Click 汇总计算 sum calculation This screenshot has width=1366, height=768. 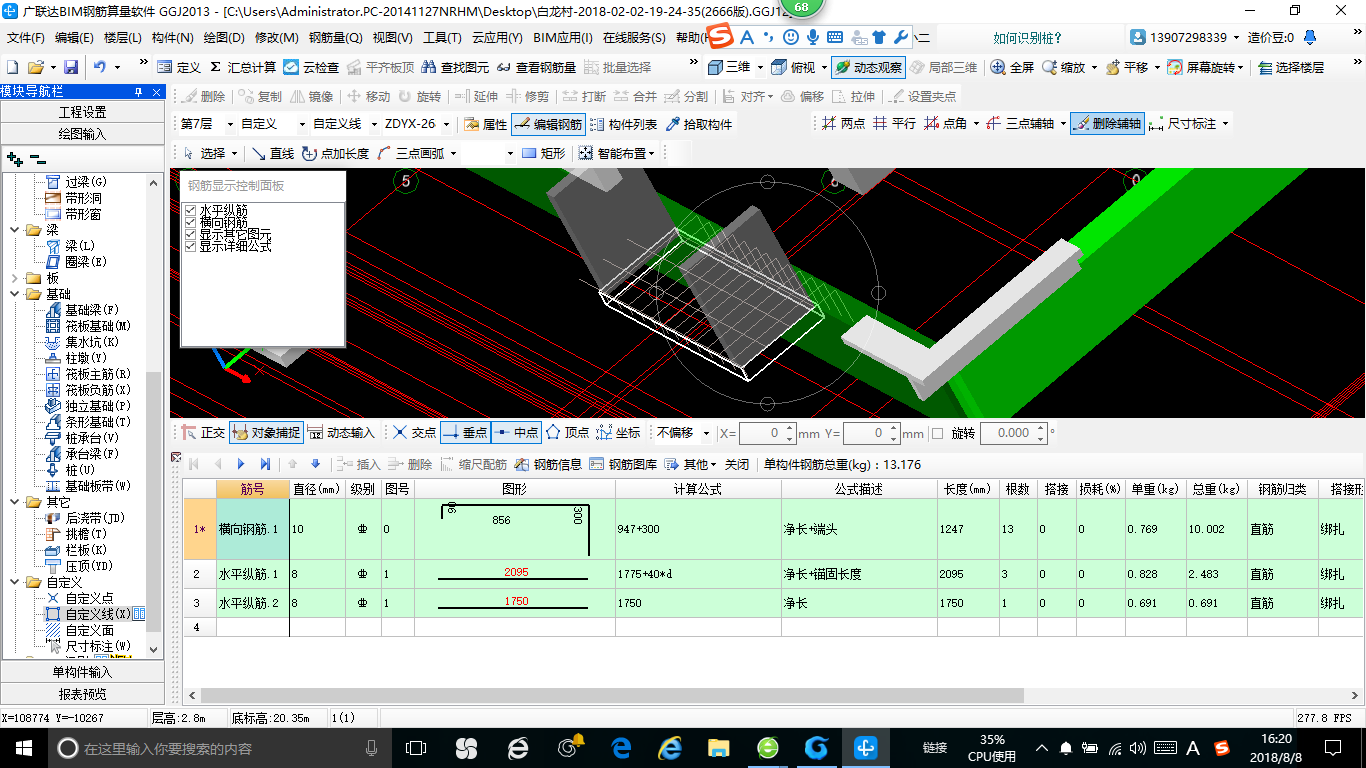[x=242, y=67]
